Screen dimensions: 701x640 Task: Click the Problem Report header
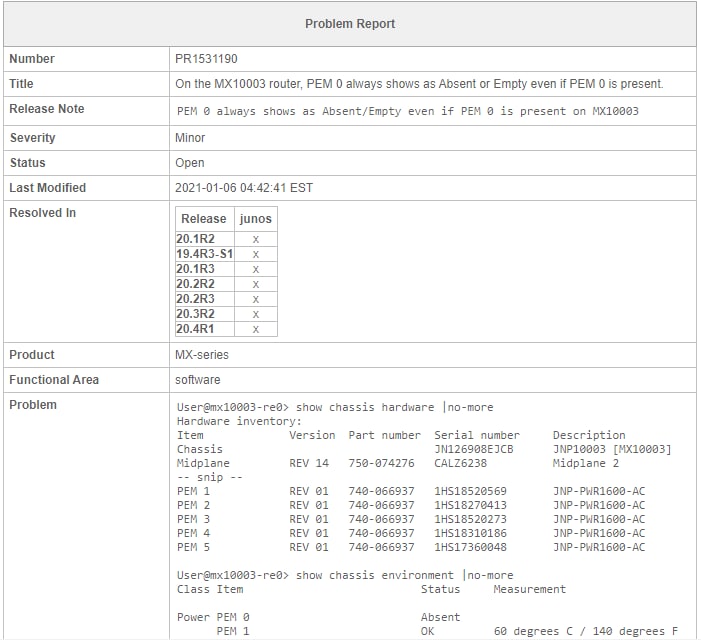click(350, 24)
